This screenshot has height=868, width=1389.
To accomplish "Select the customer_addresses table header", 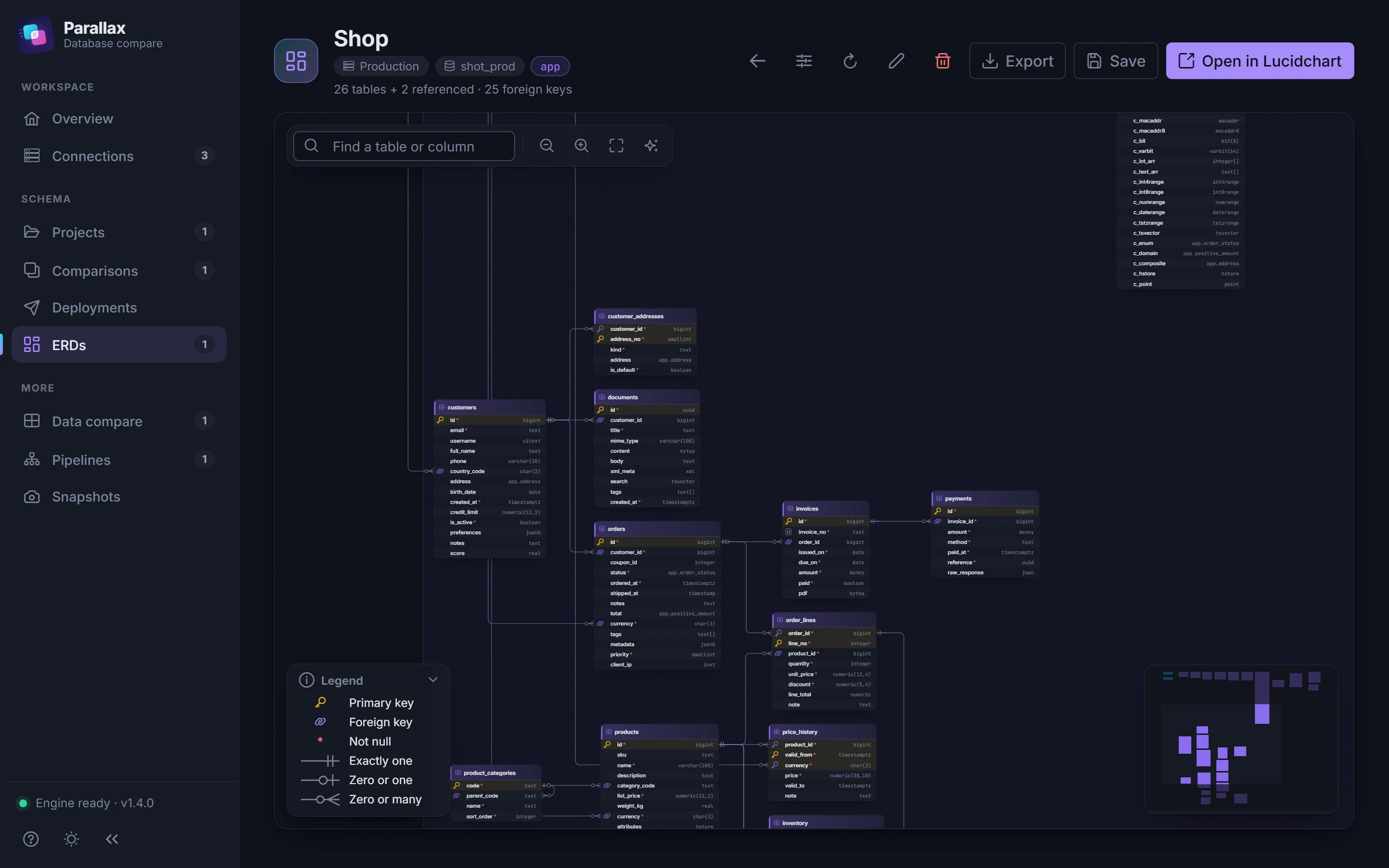I will tap(645, 316).
